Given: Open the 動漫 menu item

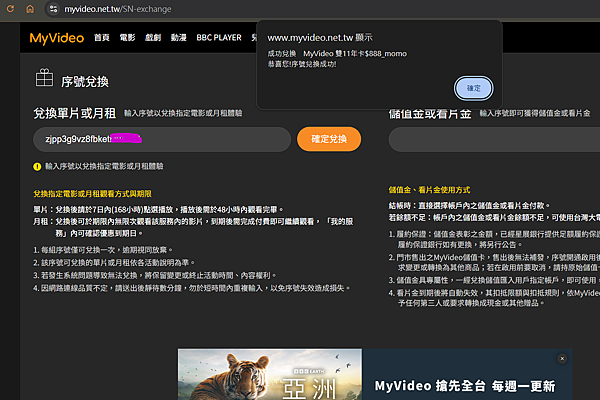Looking at the screenshot, I should tap(178, 38).
